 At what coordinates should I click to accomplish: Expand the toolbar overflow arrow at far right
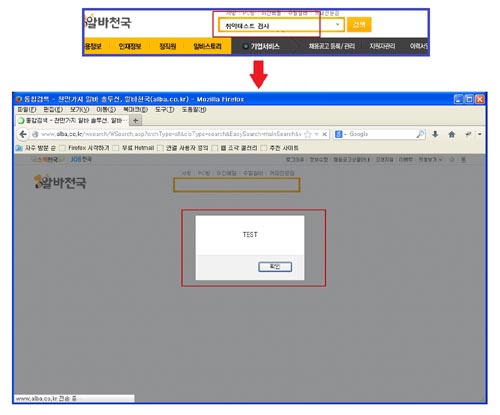[x=480, y=134]
